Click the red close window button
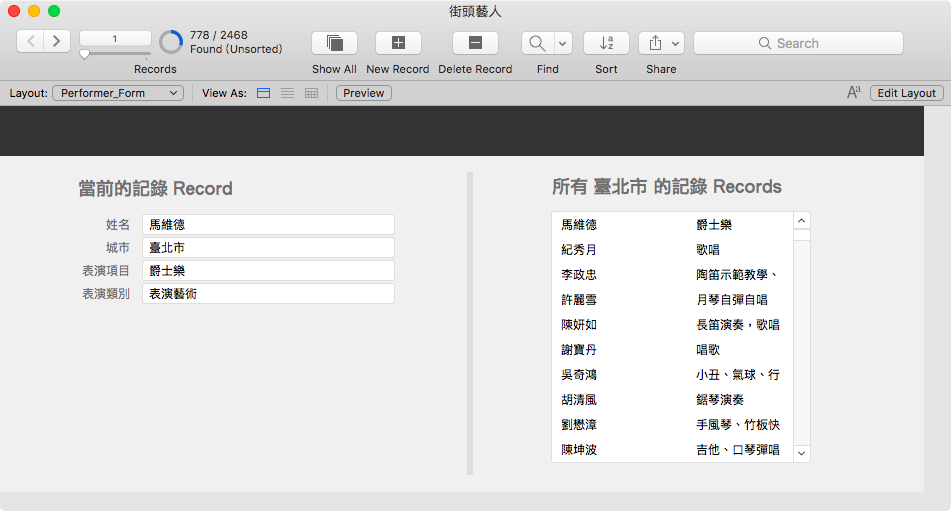This screenshot has height=511, width=951. [14, 11]
